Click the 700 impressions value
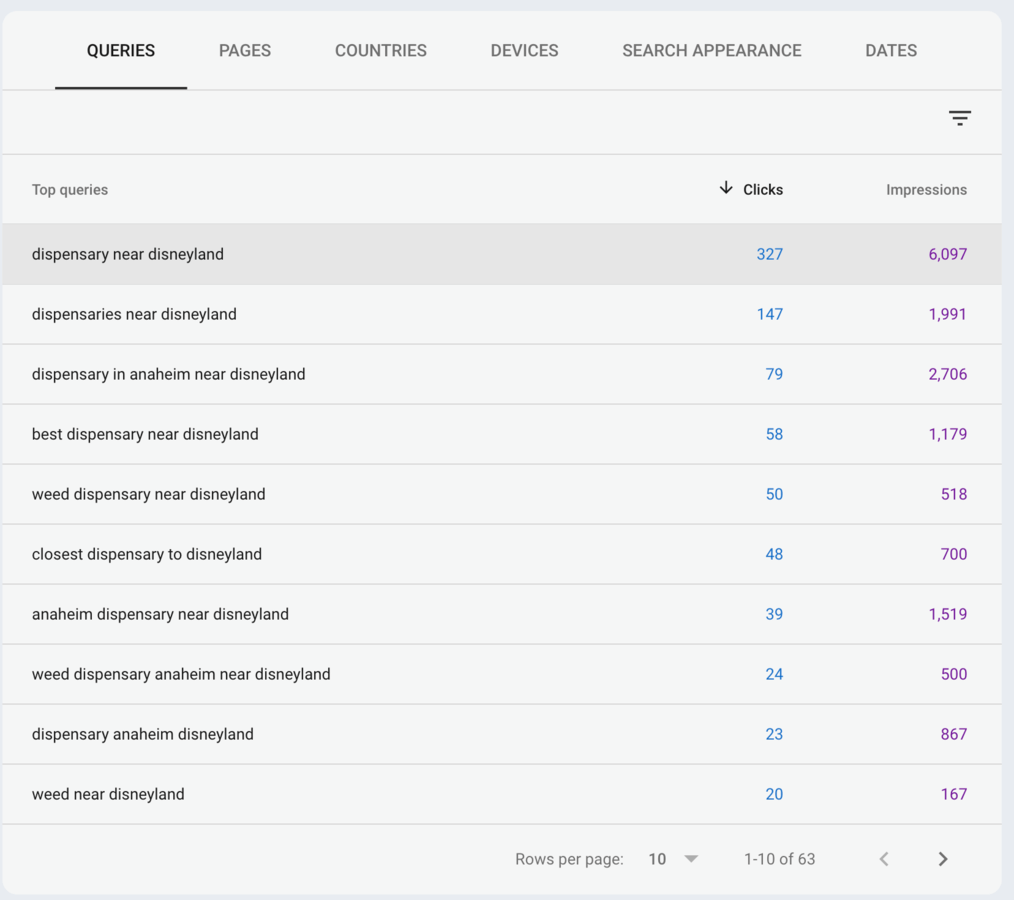 [954, 554]
